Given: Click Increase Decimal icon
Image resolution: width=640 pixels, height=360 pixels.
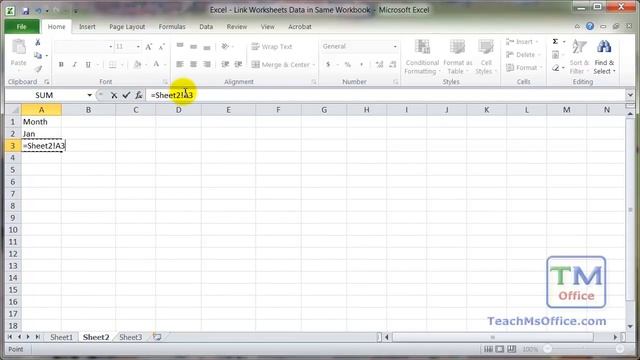Looking at the screenshot, I should pos(379,64).
